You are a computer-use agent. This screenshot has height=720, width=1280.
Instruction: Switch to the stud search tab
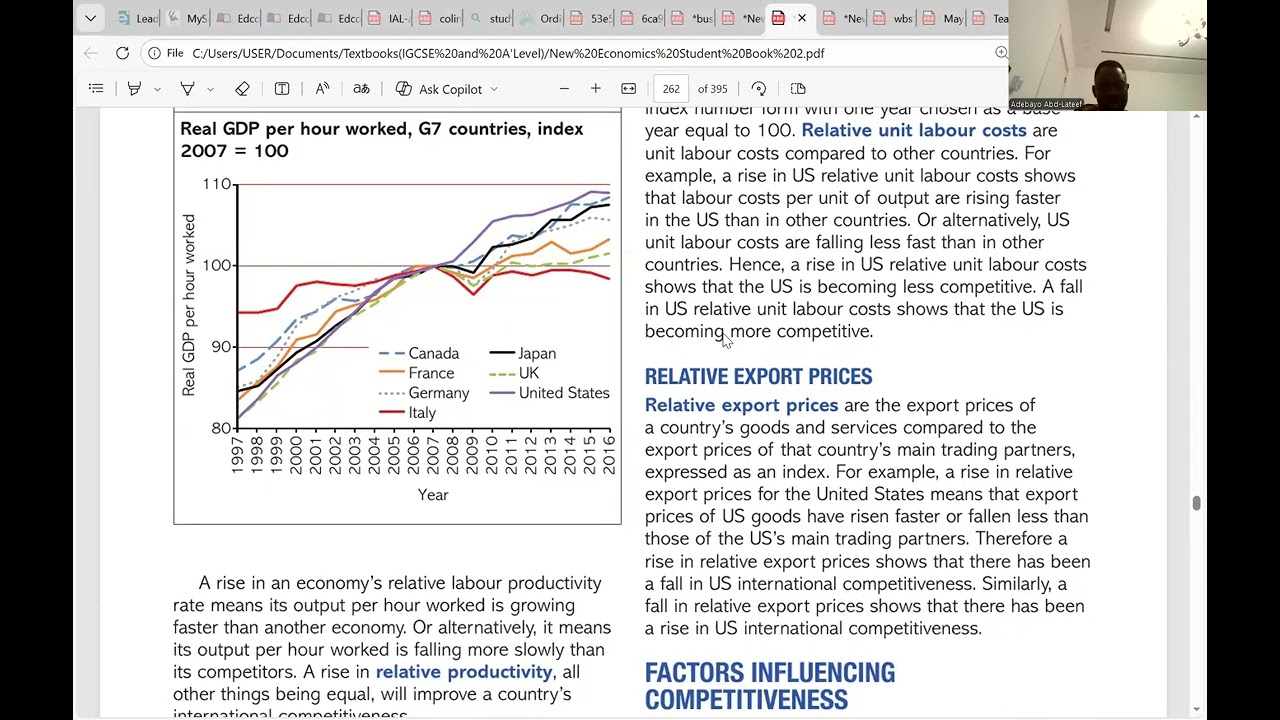[490, 18]
